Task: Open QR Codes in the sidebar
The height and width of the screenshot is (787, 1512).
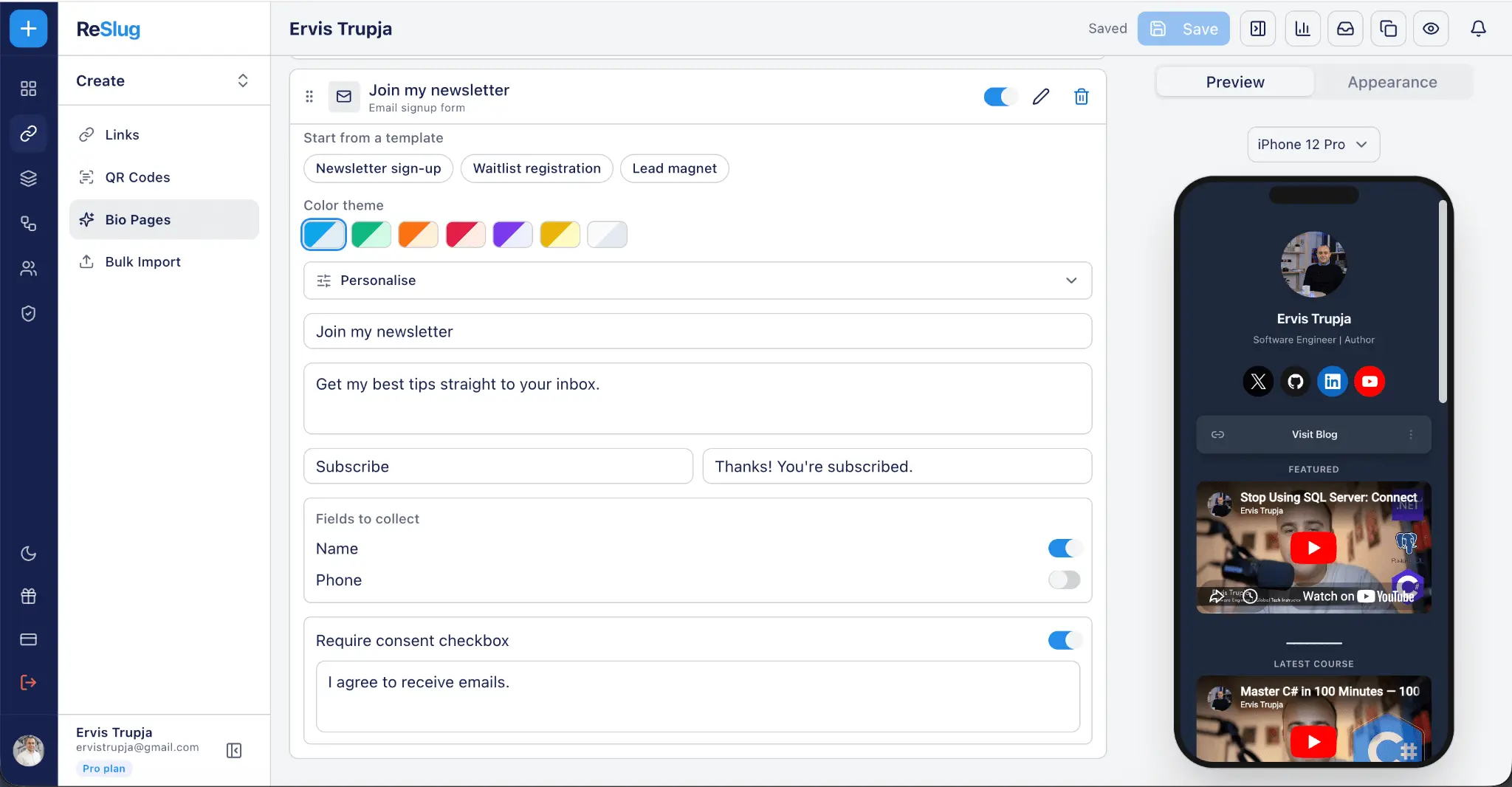Action: point(165,177)
